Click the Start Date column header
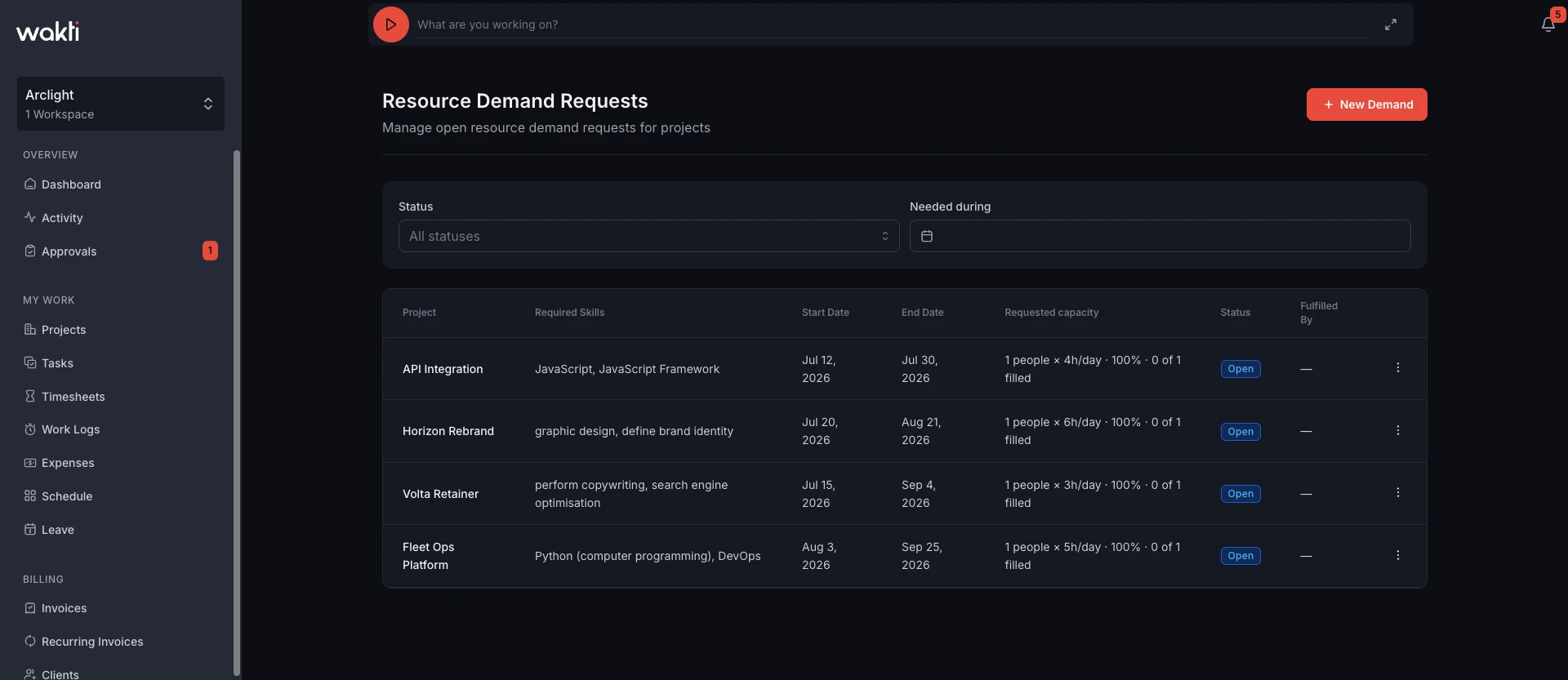1568x680 pixels. tap(826, 313)
